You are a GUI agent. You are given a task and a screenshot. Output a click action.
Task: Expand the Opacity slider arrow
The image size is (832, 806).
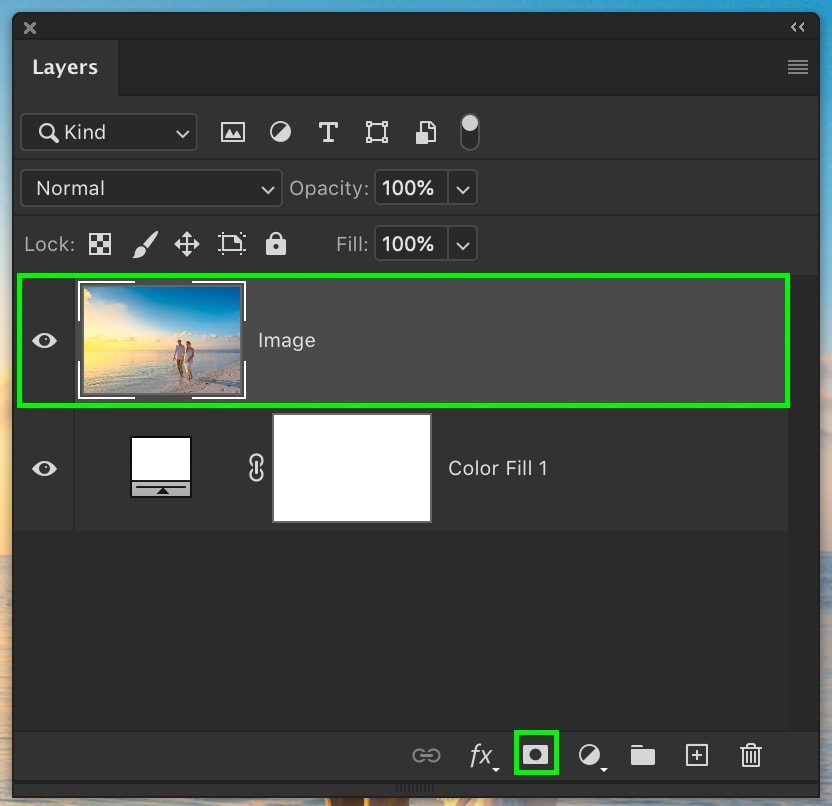point(463,188)
